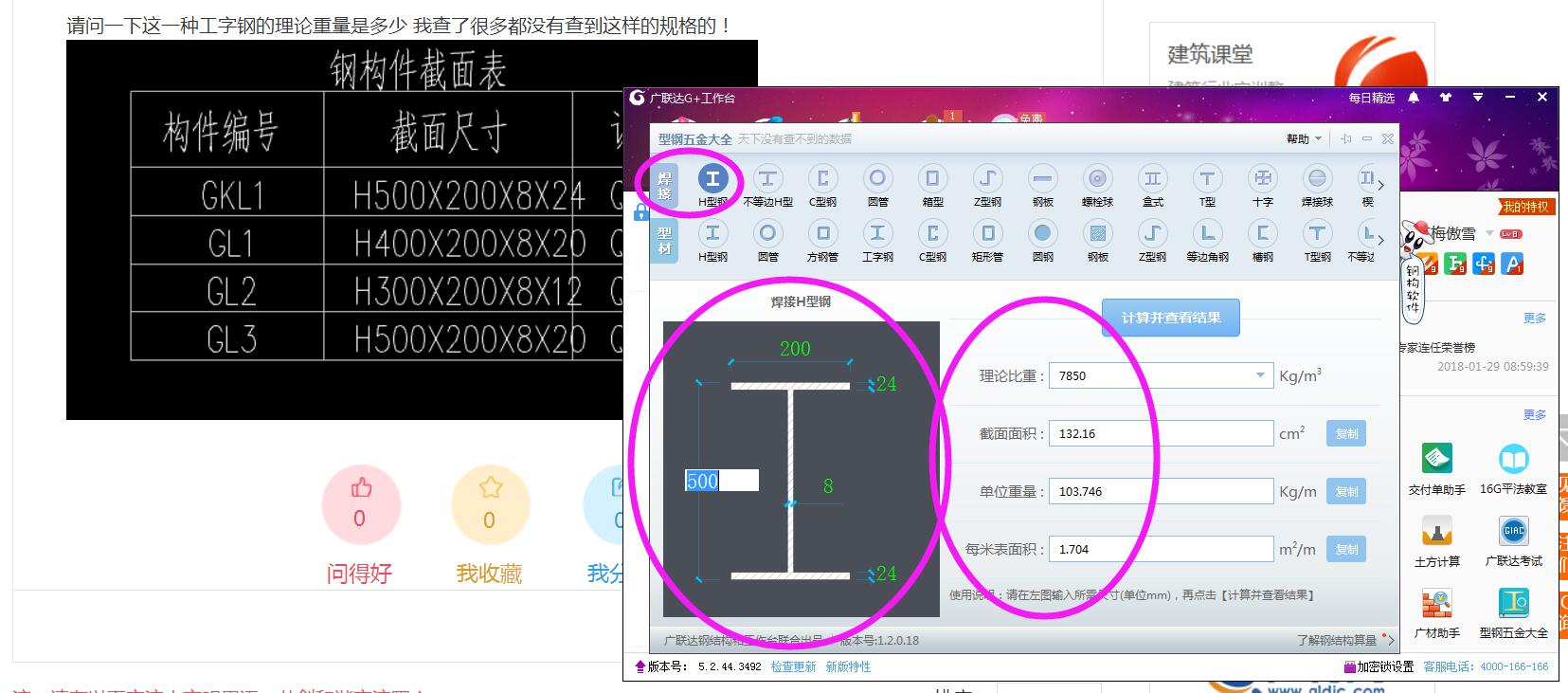
Task: Select the welded H型钢 icon
Action: [x=712, y=179]
